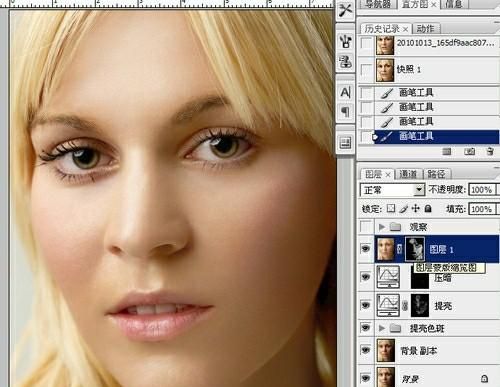Close the 直方图 tab with its x

[x=433, y=4]
